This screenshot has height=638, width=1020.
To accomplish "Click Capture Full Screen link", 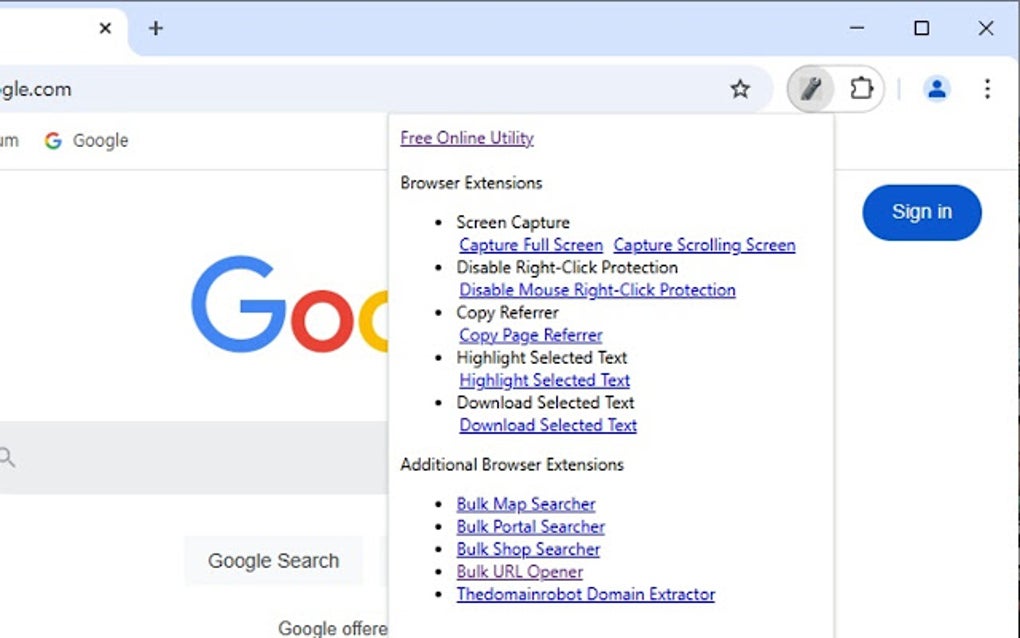I will click(531, 245).
